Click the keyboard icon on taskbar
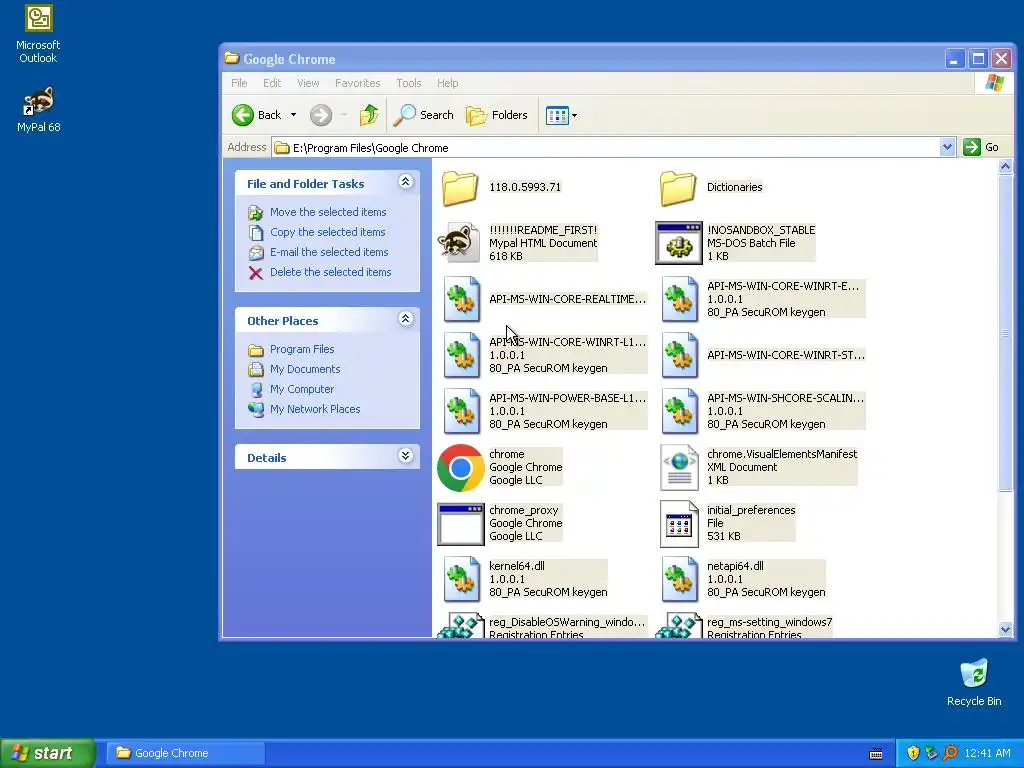The image size is (1024, 768). [x=876, y=754]
